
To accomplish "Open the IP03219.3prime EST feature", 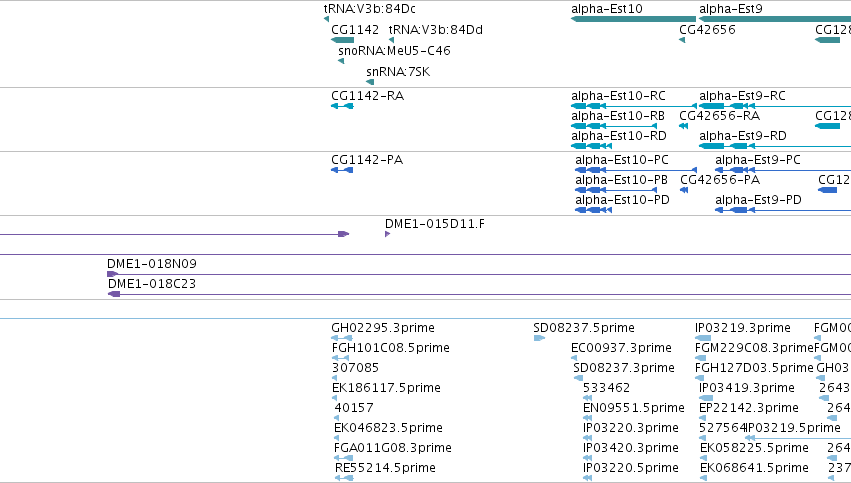I will pos(703,338).
